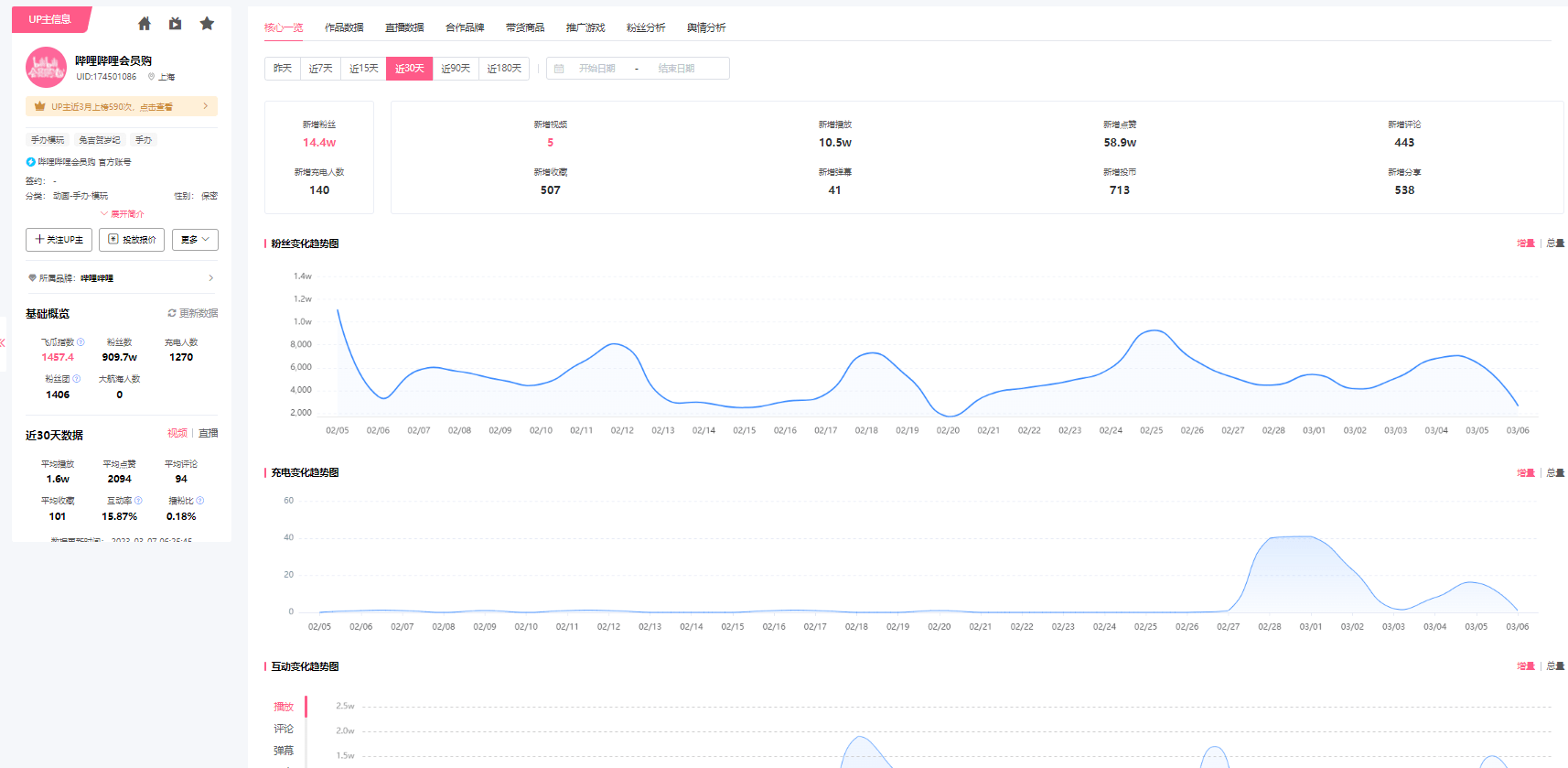Image resolution: width=1568 pixels, height=768 pixels.
Task: Switch to the 作品数据 tab
Action: coord(344,27)
